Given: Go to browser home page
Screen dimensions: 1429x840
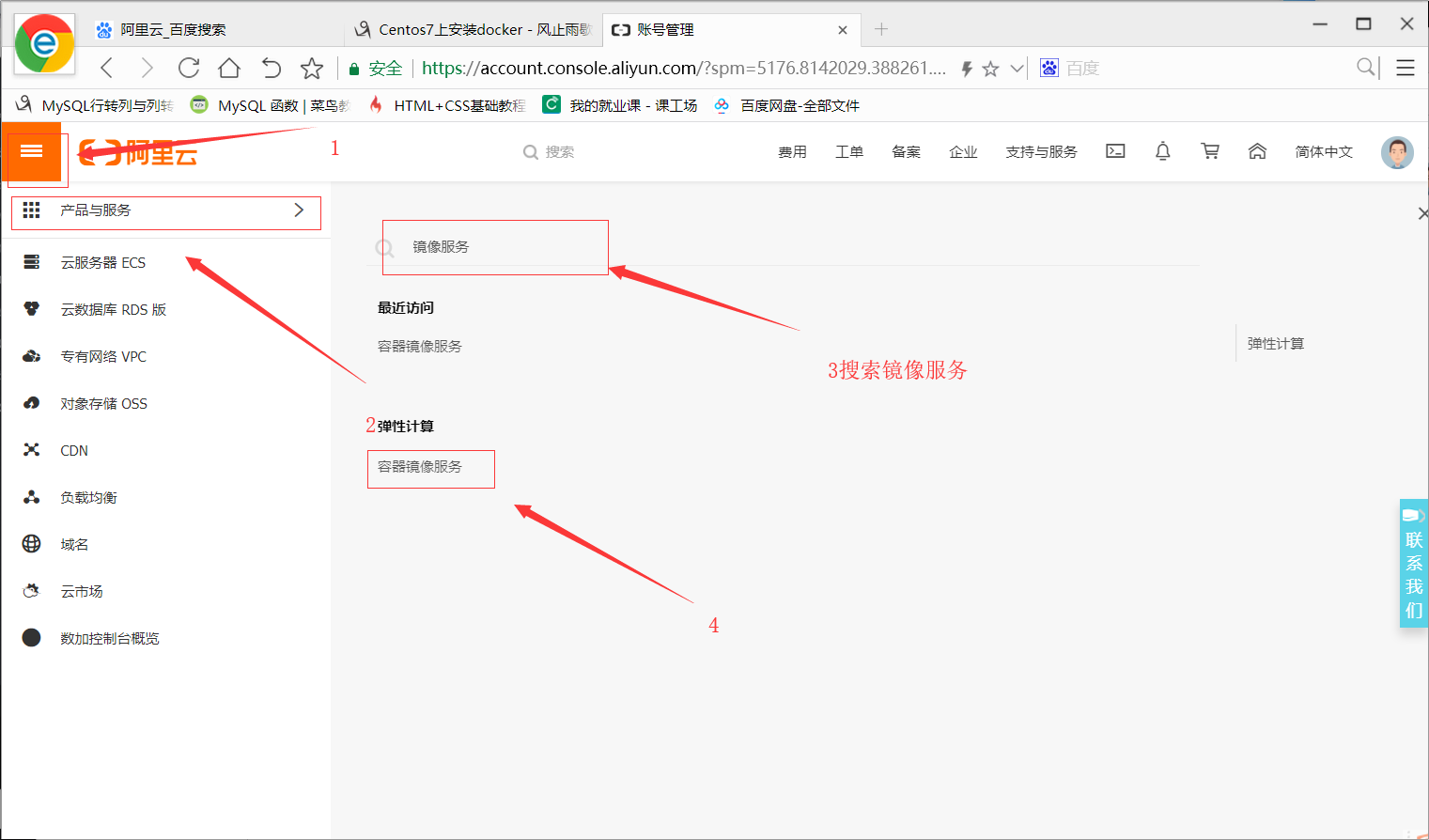Looking at the screenshot, I should click(229, 68).
